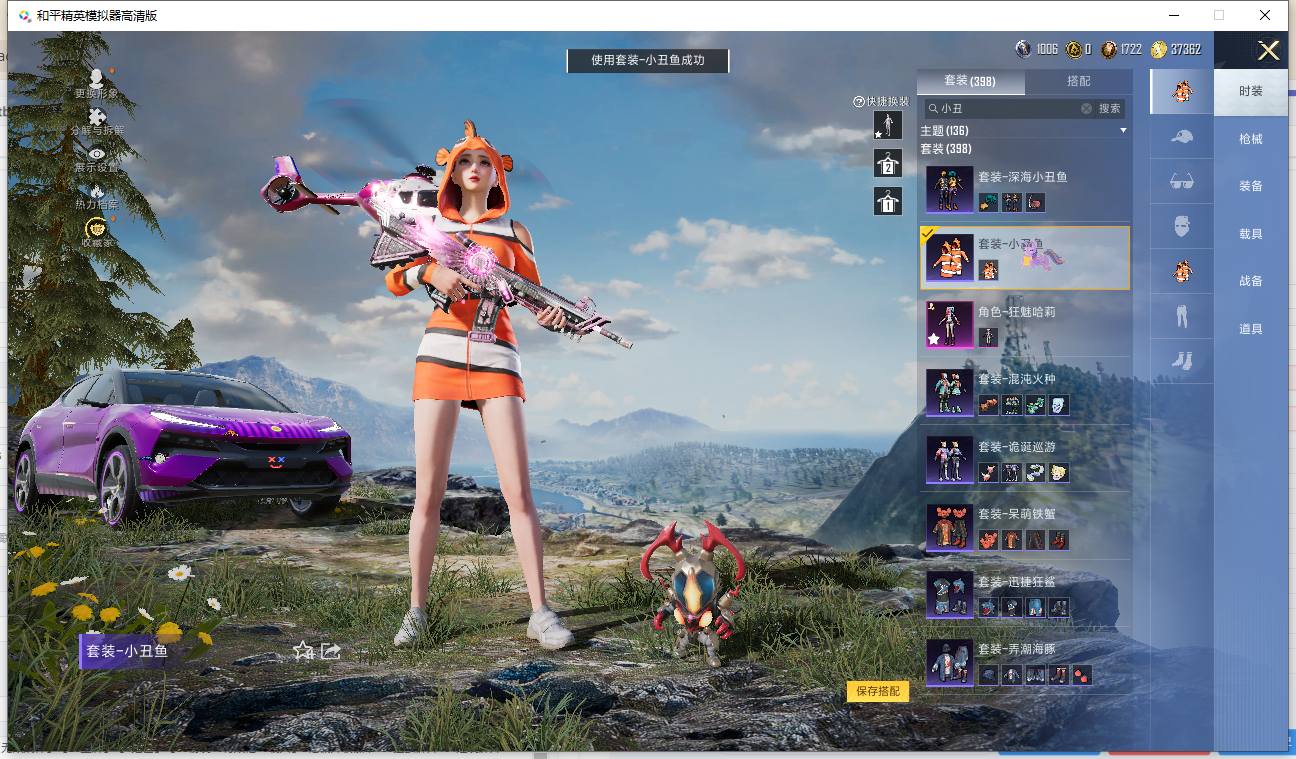
Task: Clear the search text with the X icon
Action: [x=1086, y=108]
